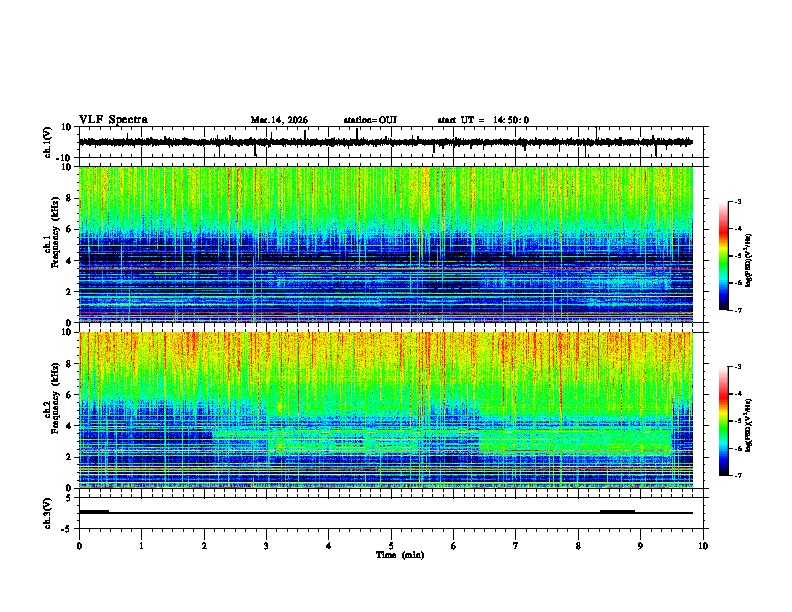Click the ch.2 color scale bar
The image size is (792, 612).
[x=724, y=421]
